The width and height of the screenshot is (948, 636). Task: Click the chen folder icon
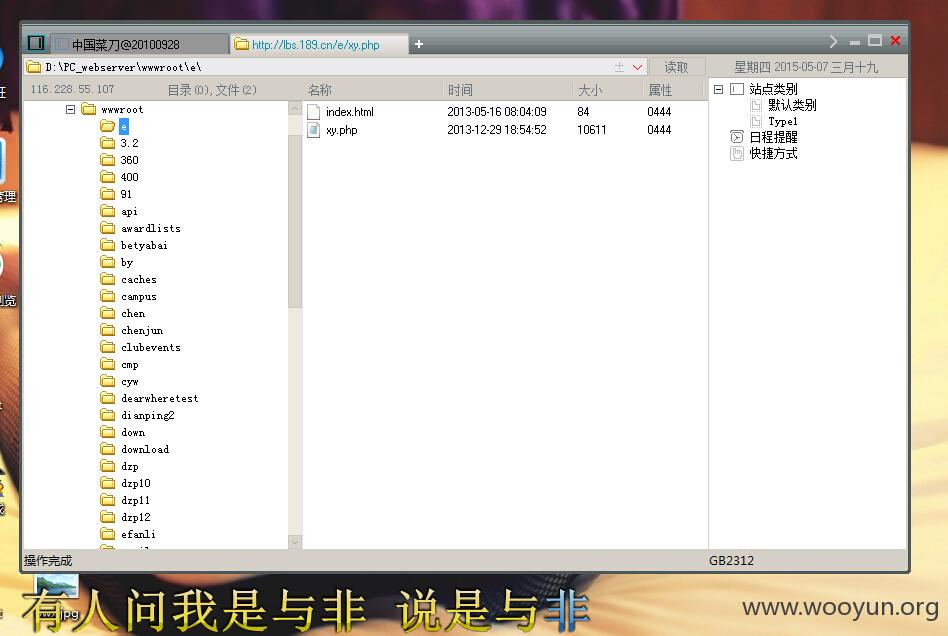(x=108, y=313)
